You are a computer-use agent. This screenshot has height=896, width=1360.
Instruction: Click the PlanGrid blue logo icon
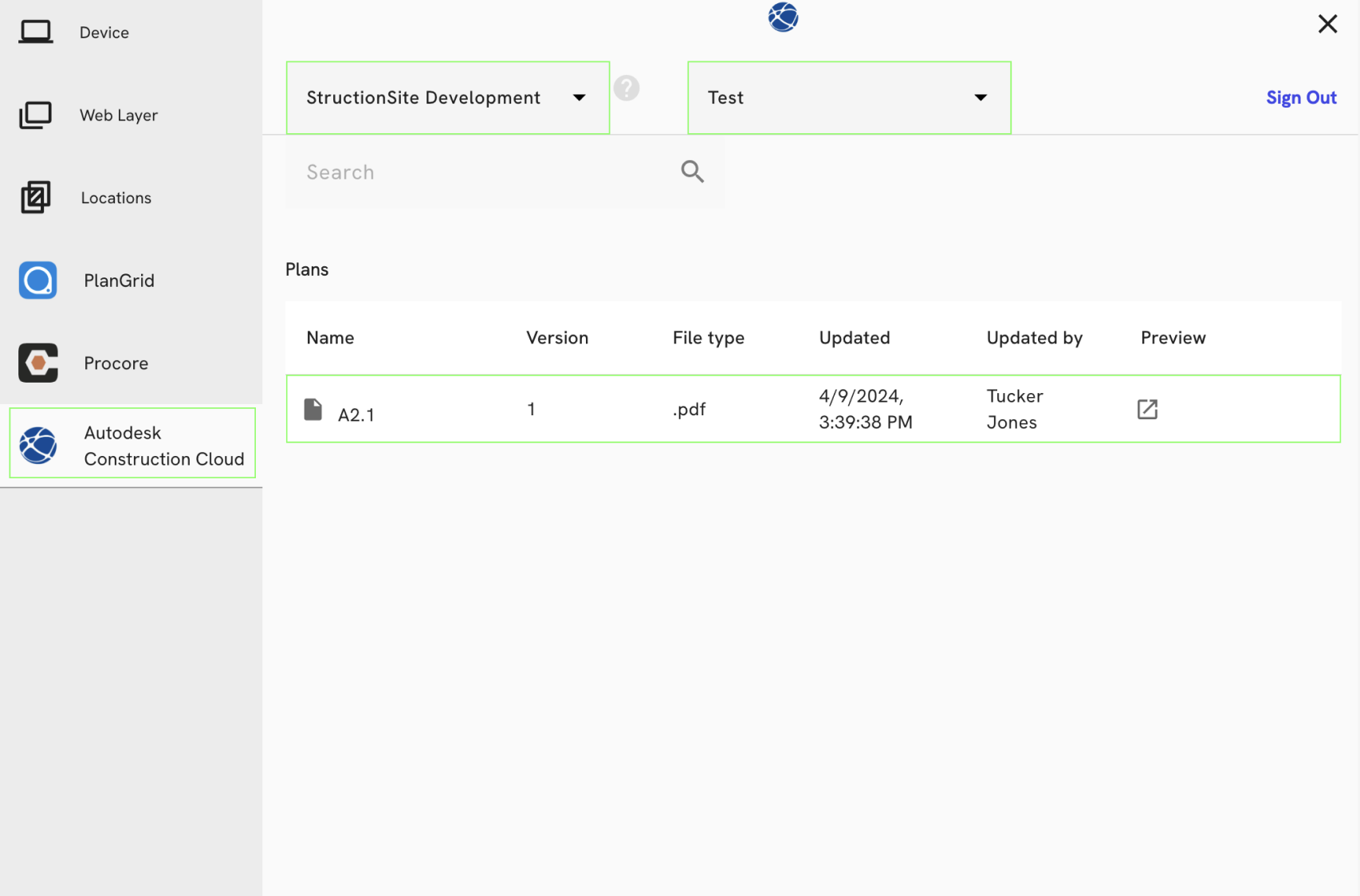click(38, 281)
